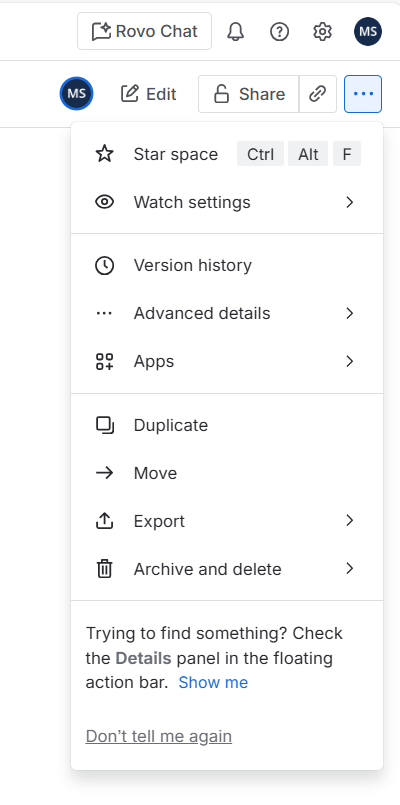Click the three-dots more actions button
The height and width of the screenshot is (805, 400).
point(363,94)
